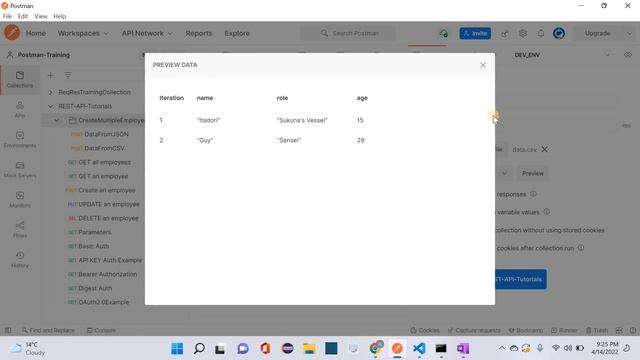Screen dimensions: 640x360
Task: Open the settings gear icon
Action: 523,33
